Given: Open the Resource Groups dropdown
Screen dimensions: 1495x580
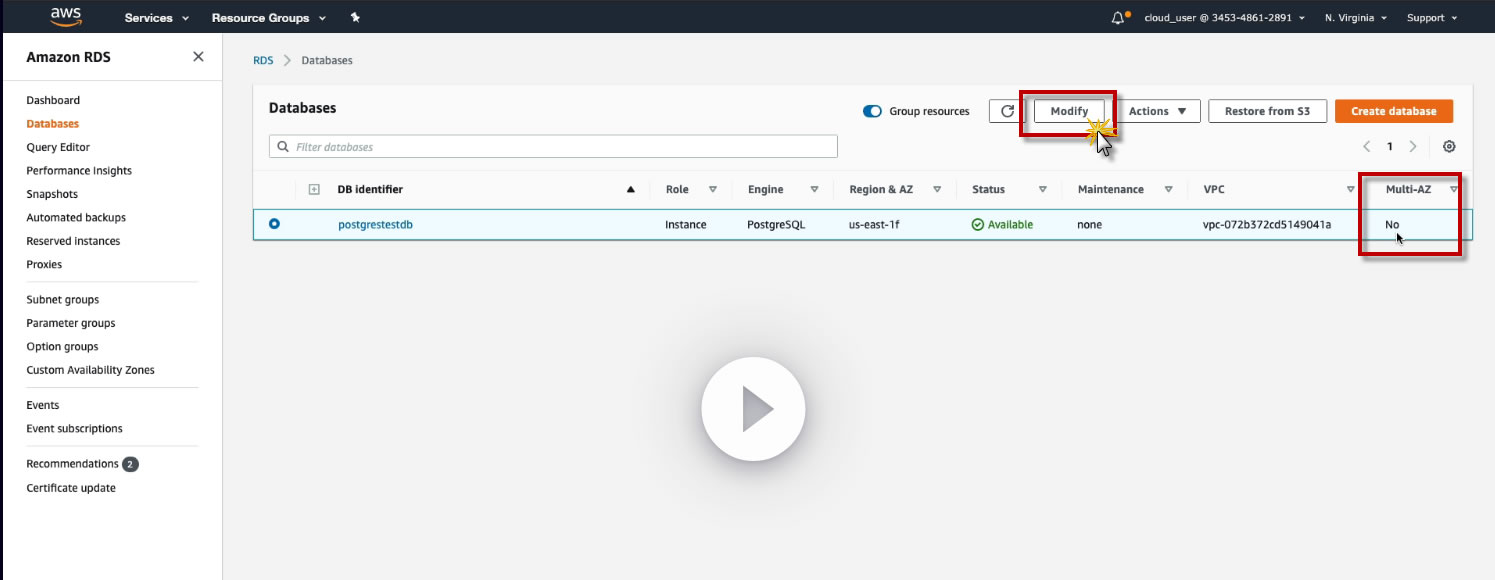Looking at the screenshot, I should coord(268,18).
